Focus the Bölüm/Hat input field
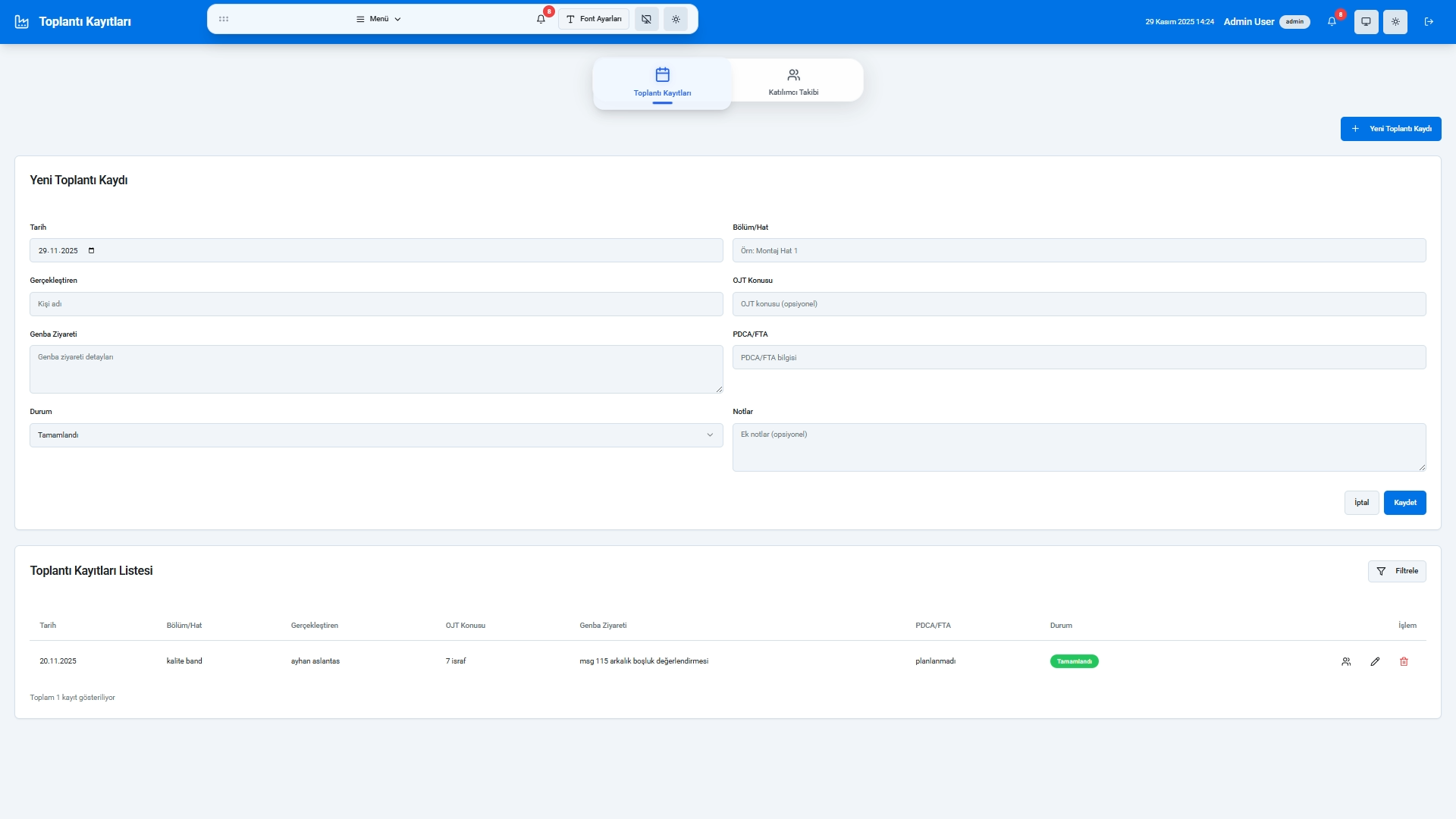 click(1078, 250)
